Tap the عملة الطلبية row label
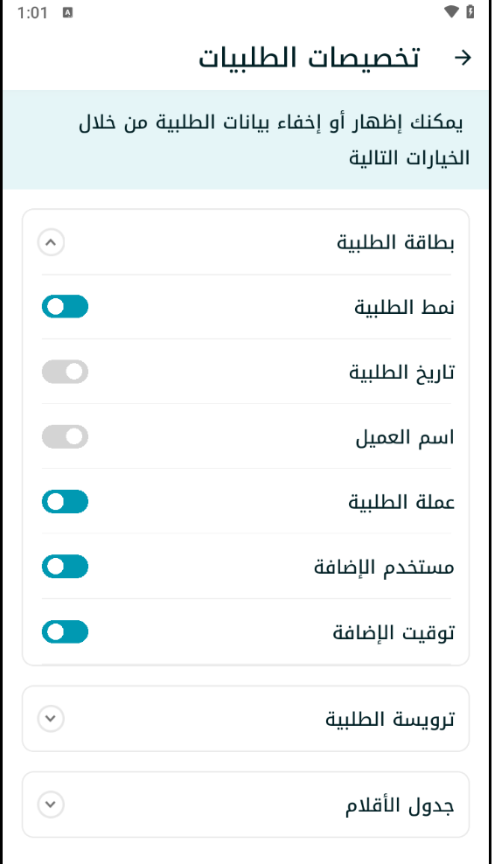This screenshot has height=864, width=492. 402,502
